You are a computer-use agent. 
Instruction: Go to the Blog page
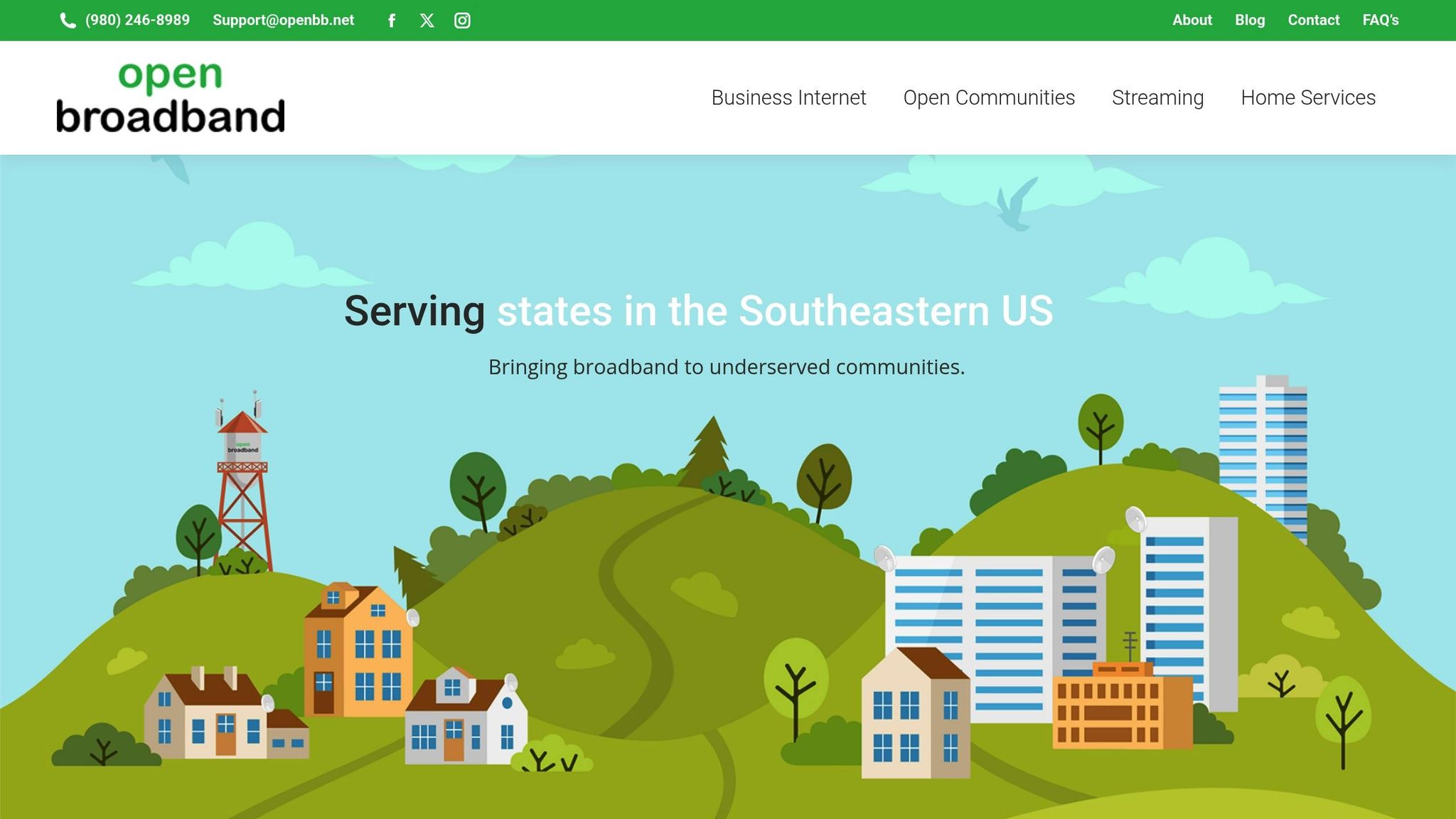pyautogui.click(x=1250, y=20)
